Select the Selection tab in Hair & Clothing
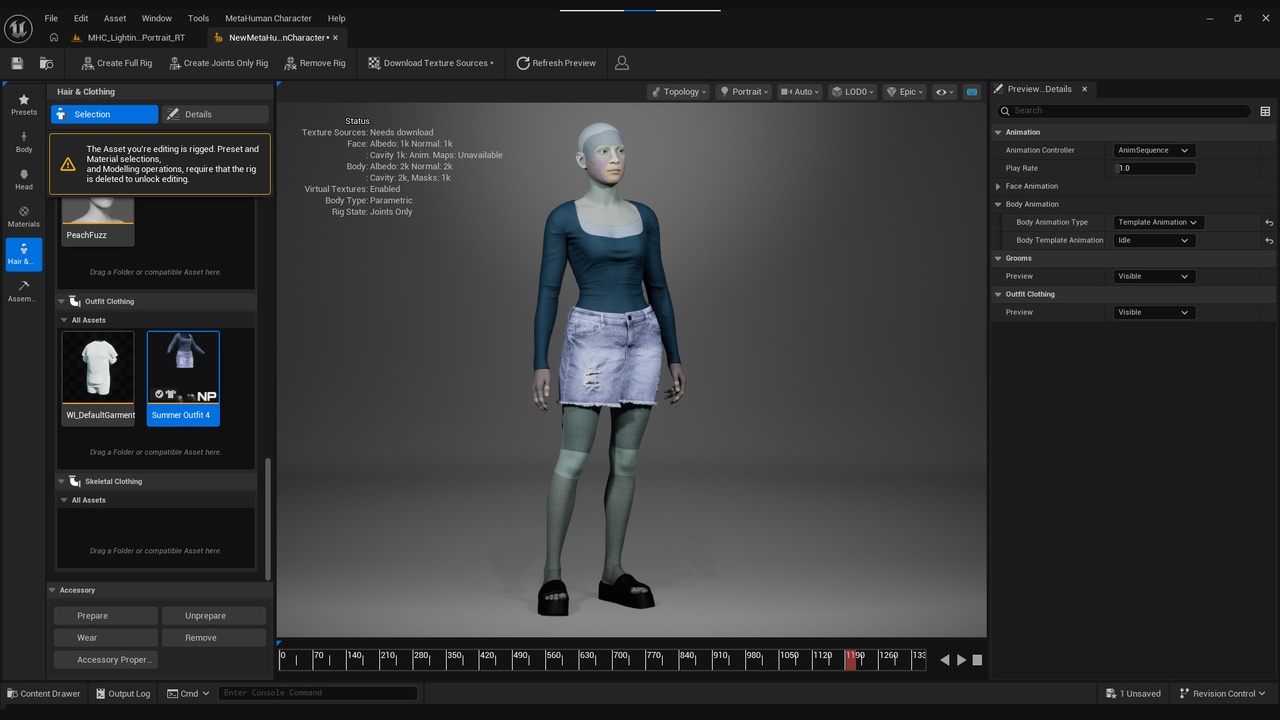The height and width of the screenshot is (720, 1280). pos(104,114)
